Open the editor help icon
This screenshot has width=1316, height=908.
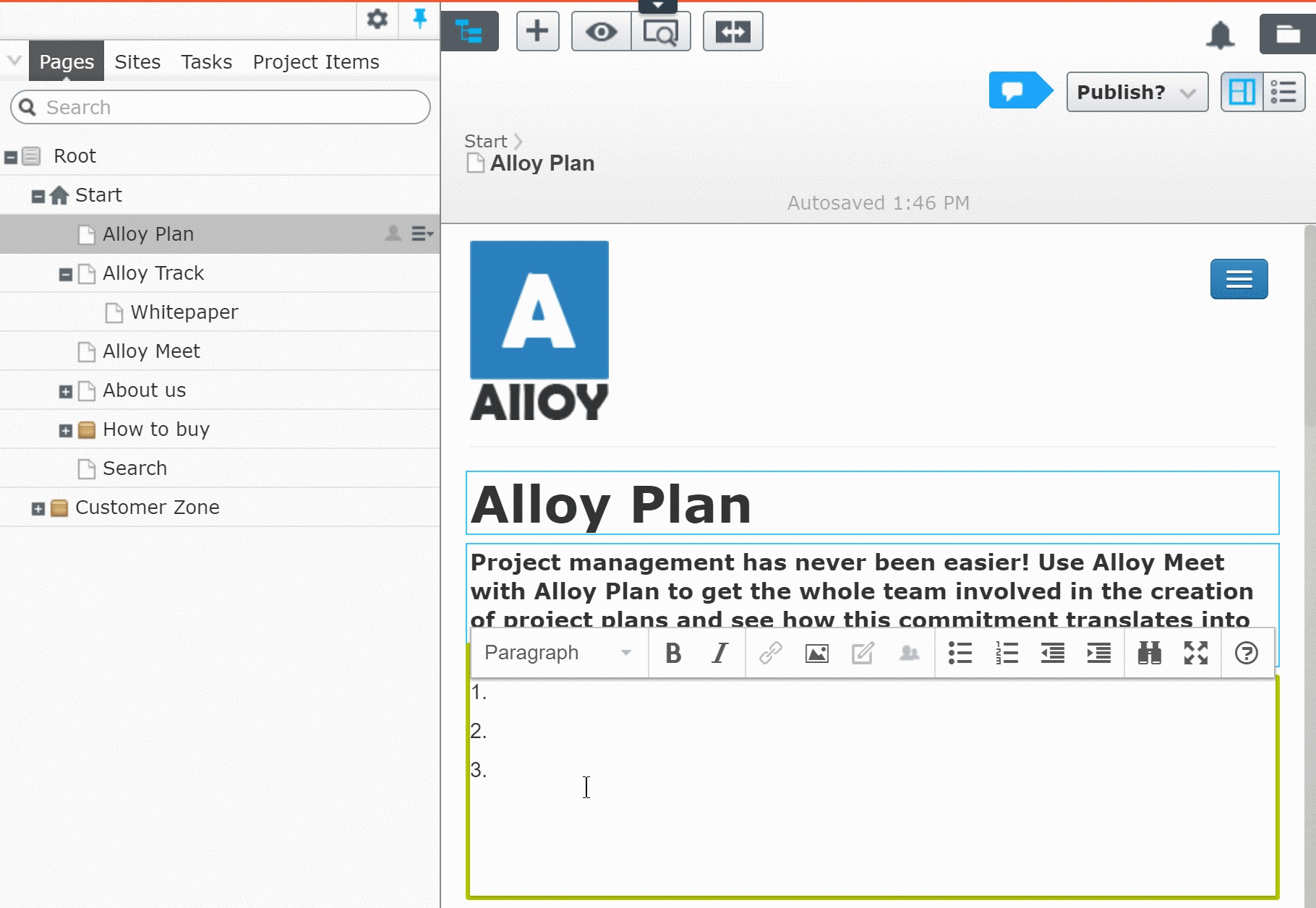(1246, 654)
